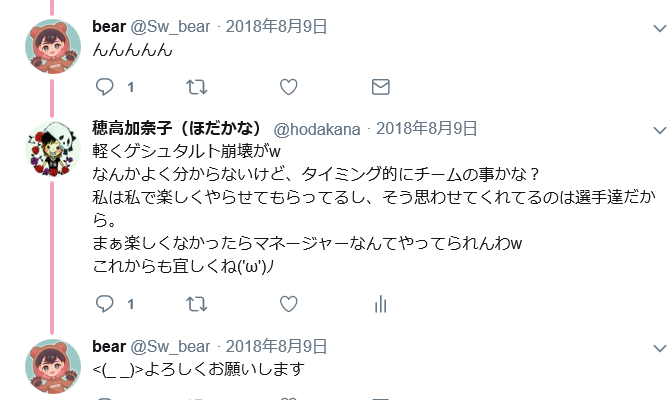Reply to 穂高加奈子's tweet
Image resolution: width=667 pixels, height=400 pixels.
(x=104, y=304)
